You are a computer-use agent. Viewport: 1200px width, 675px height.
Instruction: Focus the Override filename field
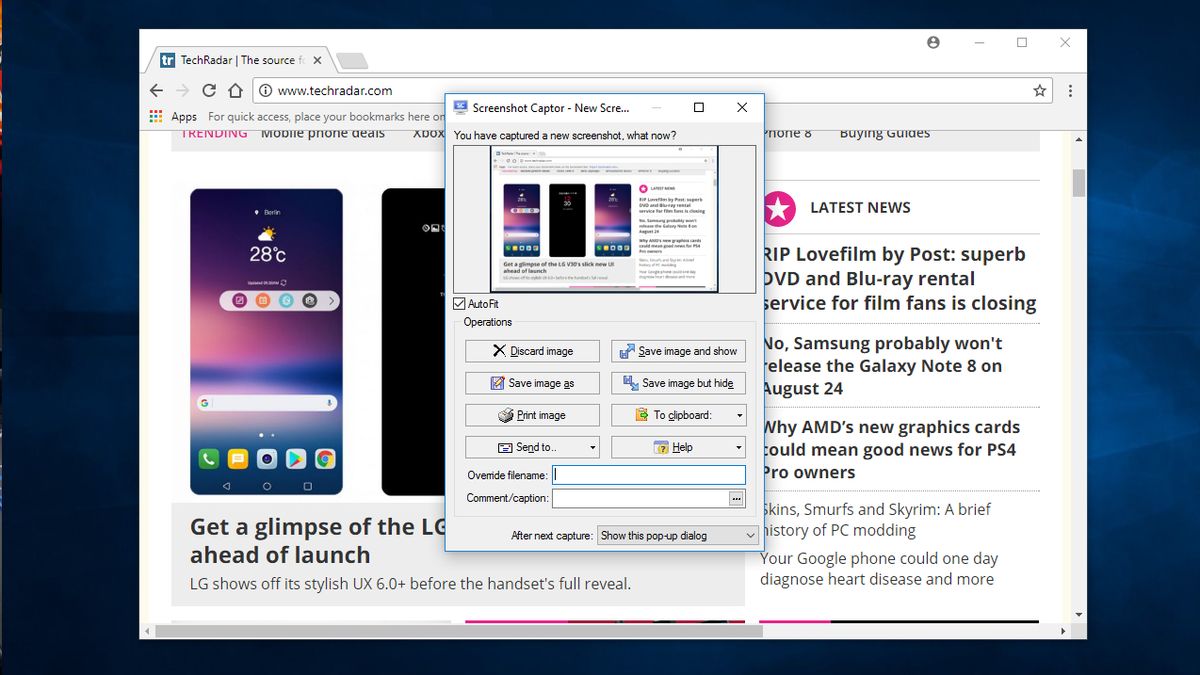tap(649, 476)
